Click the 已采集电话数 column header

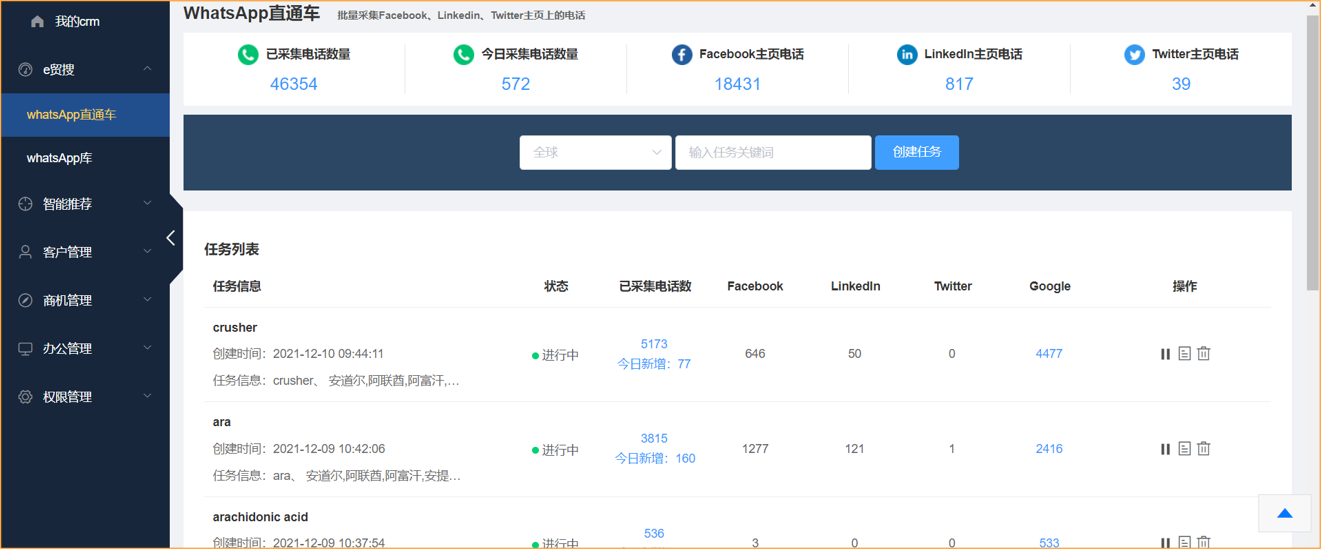pyautogui.click(x=655, y=287)
